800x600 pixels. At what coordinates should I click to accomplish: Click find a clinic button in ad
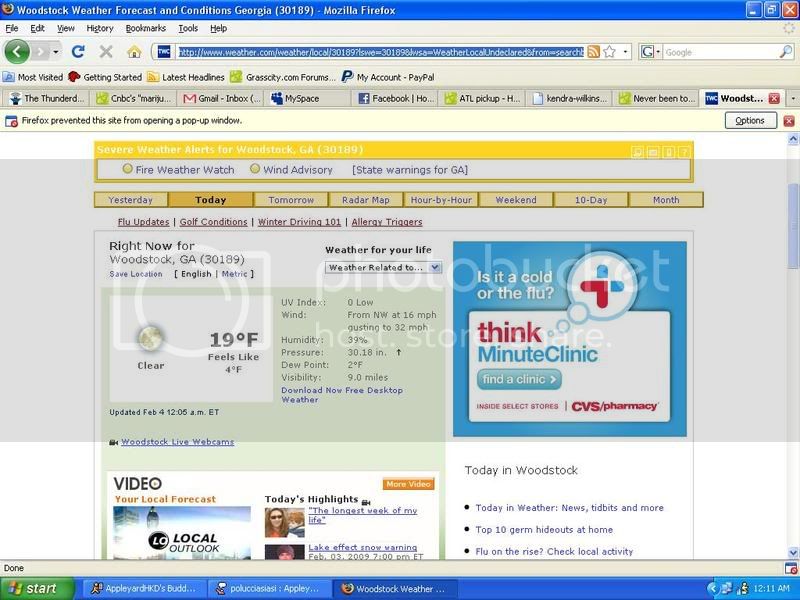519,379
